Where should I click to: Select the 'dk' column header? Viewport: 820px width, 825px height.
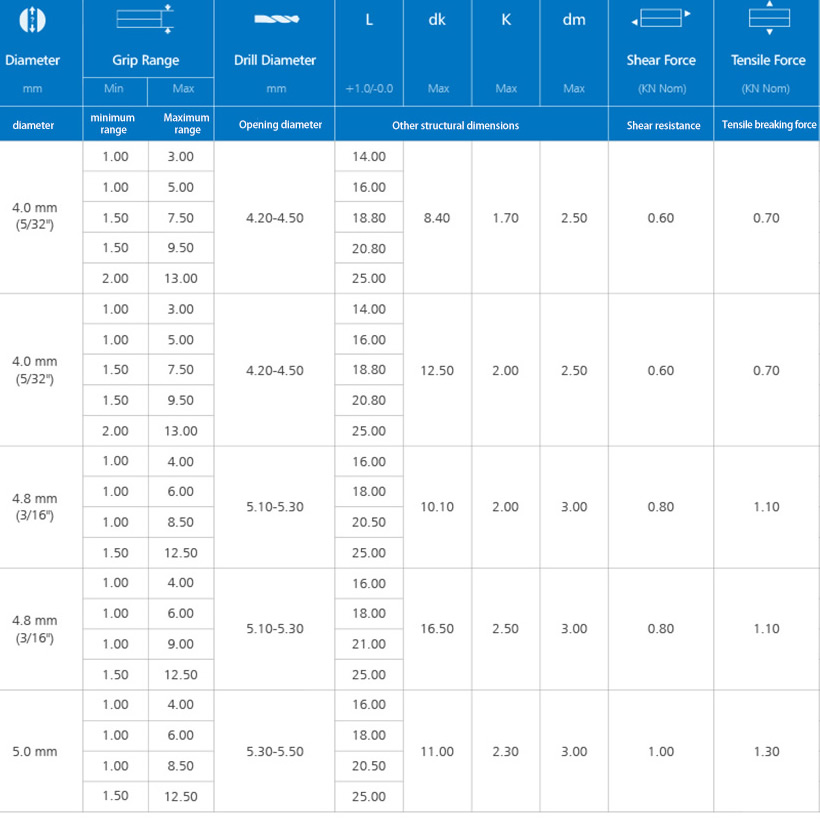437,20
